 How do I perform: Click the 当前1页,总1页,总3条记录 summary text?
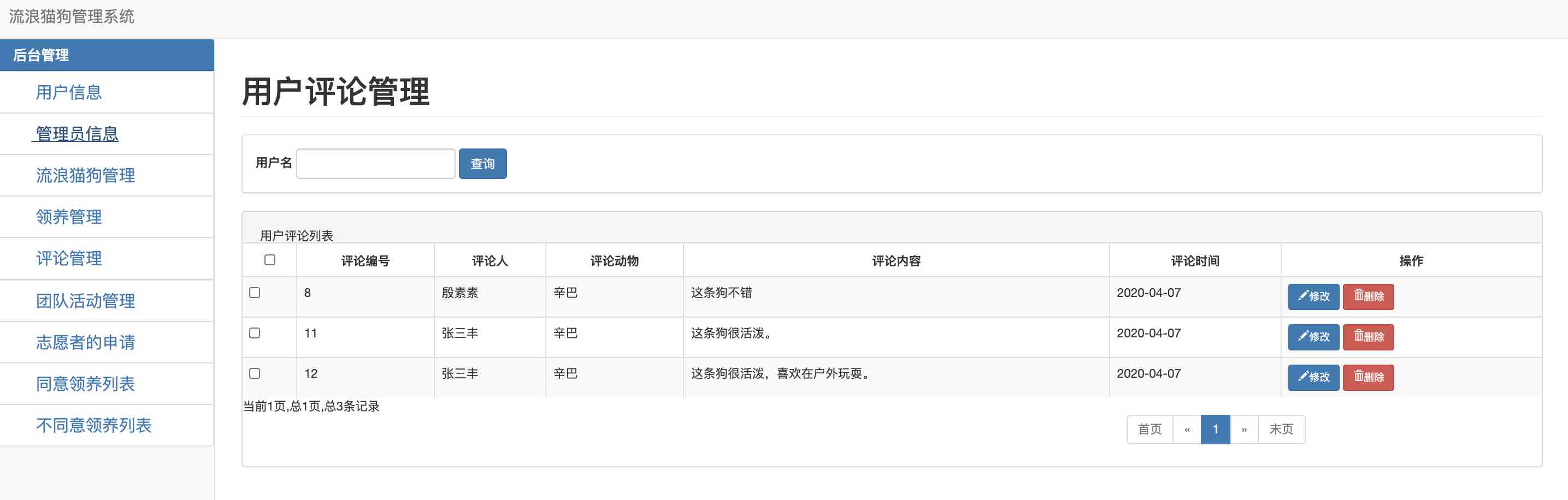(311, 406)
